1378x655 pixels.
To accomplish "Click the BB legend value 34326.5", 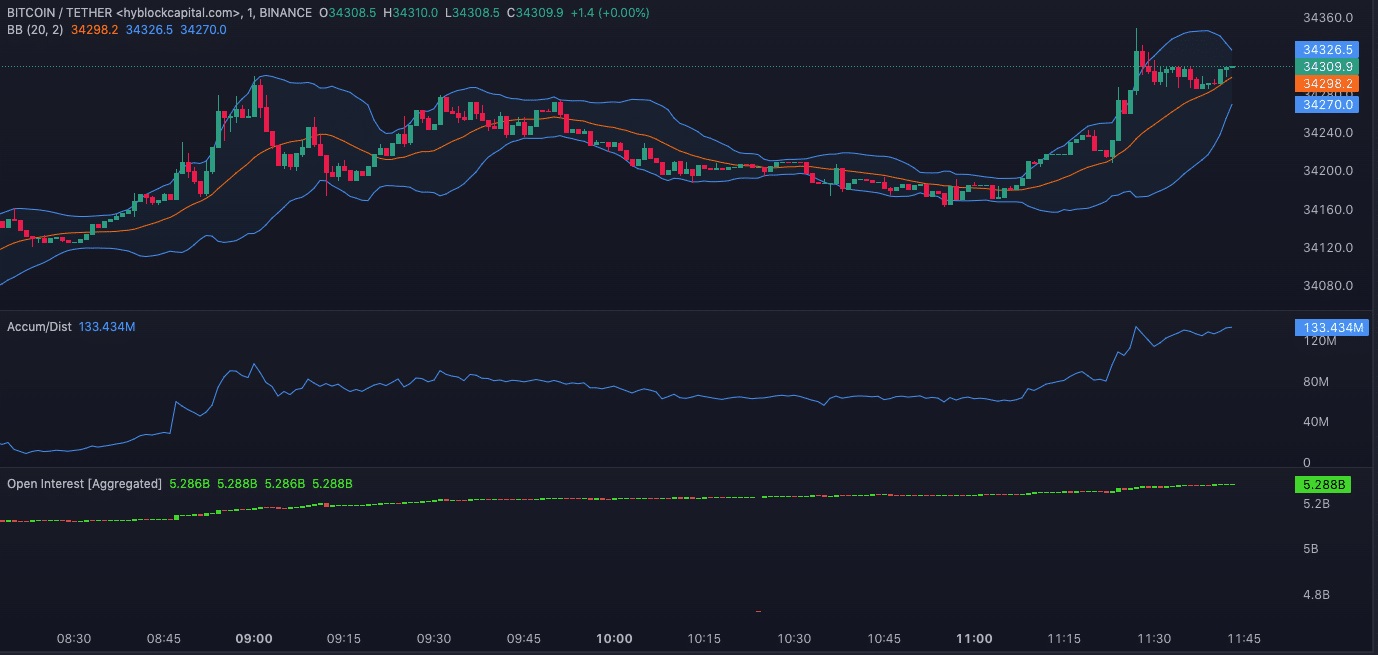I will (x=149, y=30).
